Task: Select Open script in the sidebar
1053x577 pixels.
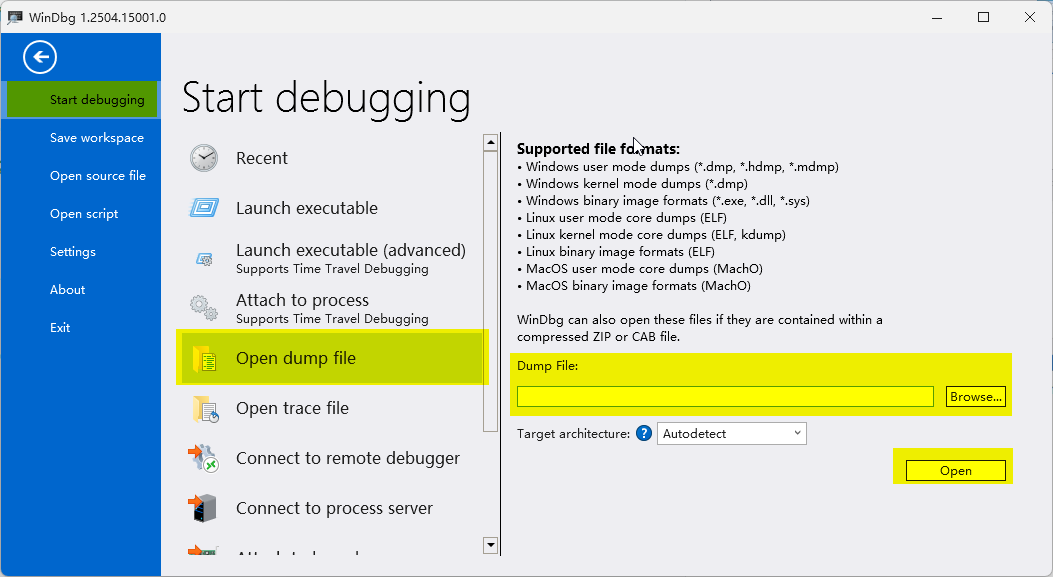Action: coord(84,214)
